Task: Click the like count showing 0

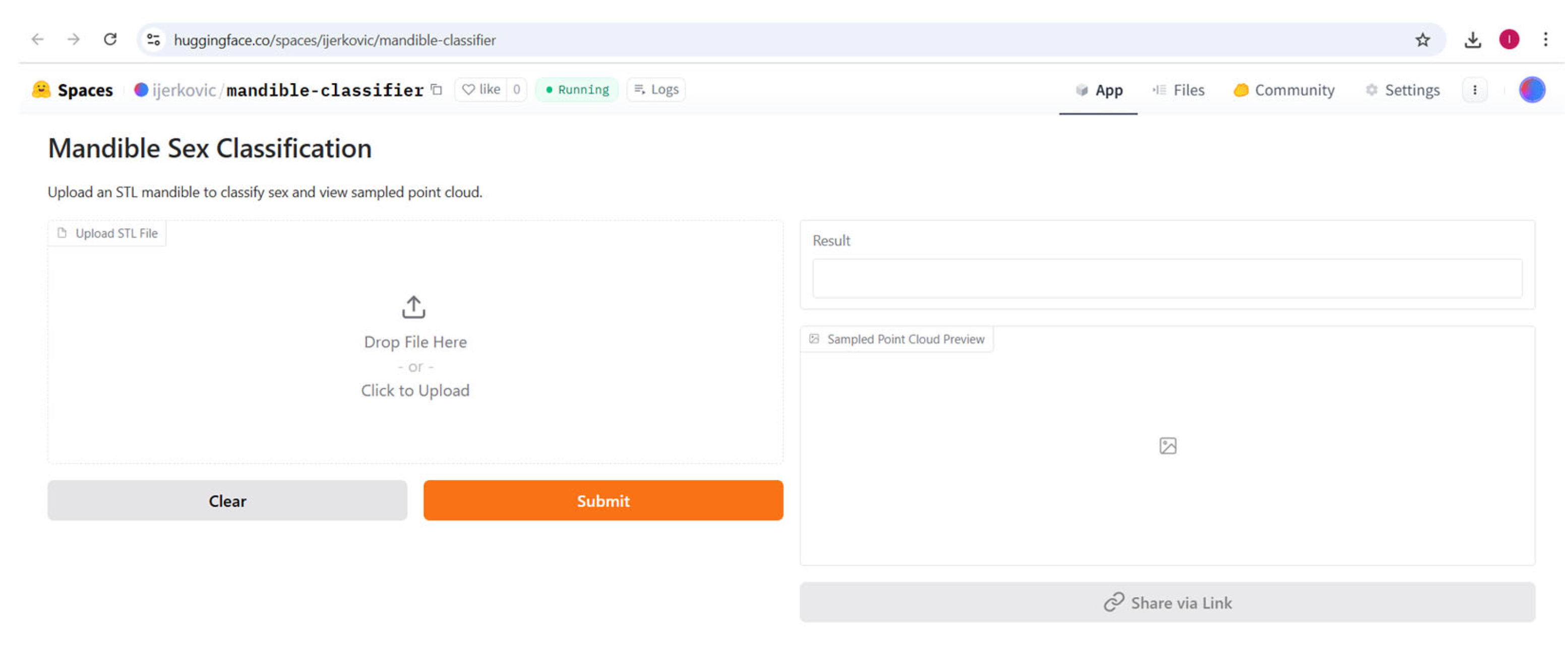Action: pyautogui.click(x=516, y=89)
